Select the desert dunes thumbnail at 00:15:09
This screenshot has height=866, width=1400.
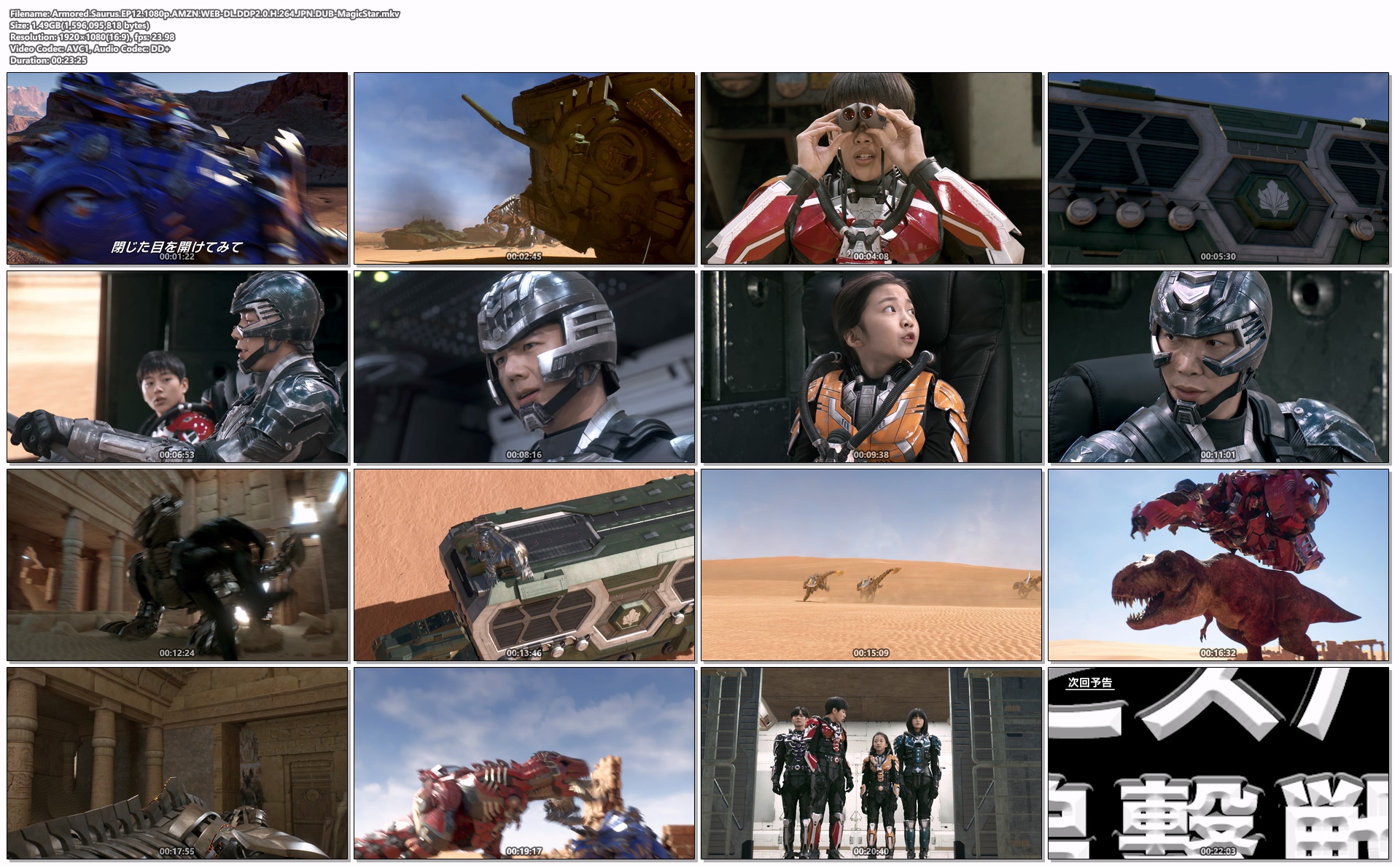(x=871, y=565)
